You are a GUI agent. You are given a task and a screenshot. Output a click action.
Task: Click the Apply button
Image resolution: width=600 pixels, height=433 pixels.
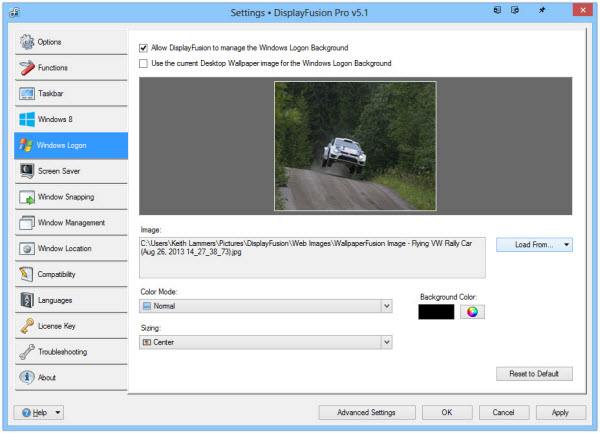tap(560, 413)
